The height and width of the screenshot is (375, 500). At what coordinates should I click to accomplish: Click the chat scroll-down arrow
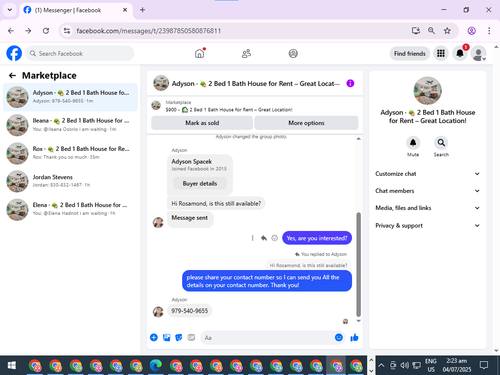[x=359, y=321]
